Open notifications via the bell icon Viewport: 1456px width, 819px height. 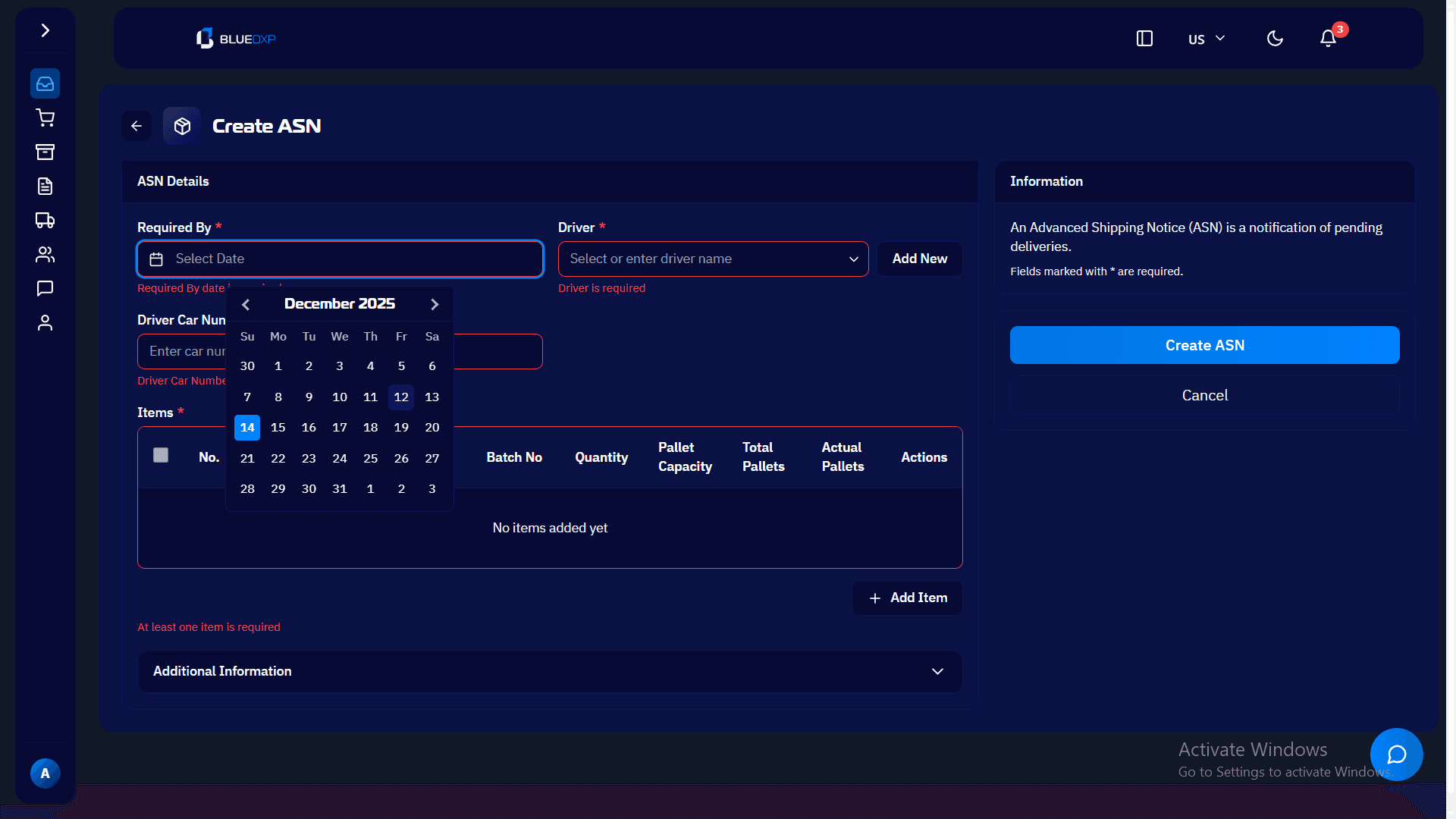(x=1326, y=38)
